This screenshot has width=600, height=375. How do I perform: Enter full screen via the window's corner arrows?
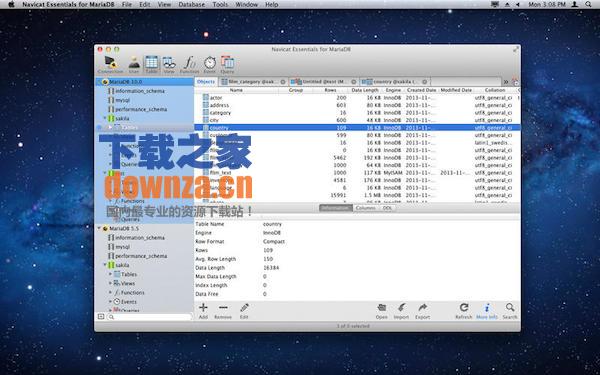pos(516,49)
